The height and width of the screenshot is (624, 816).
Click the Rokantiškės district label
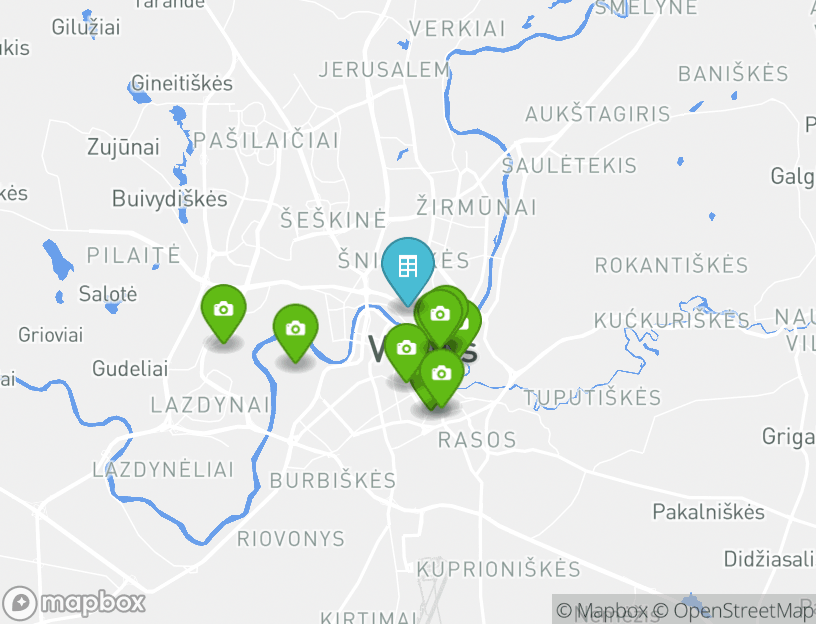point(672,265)
